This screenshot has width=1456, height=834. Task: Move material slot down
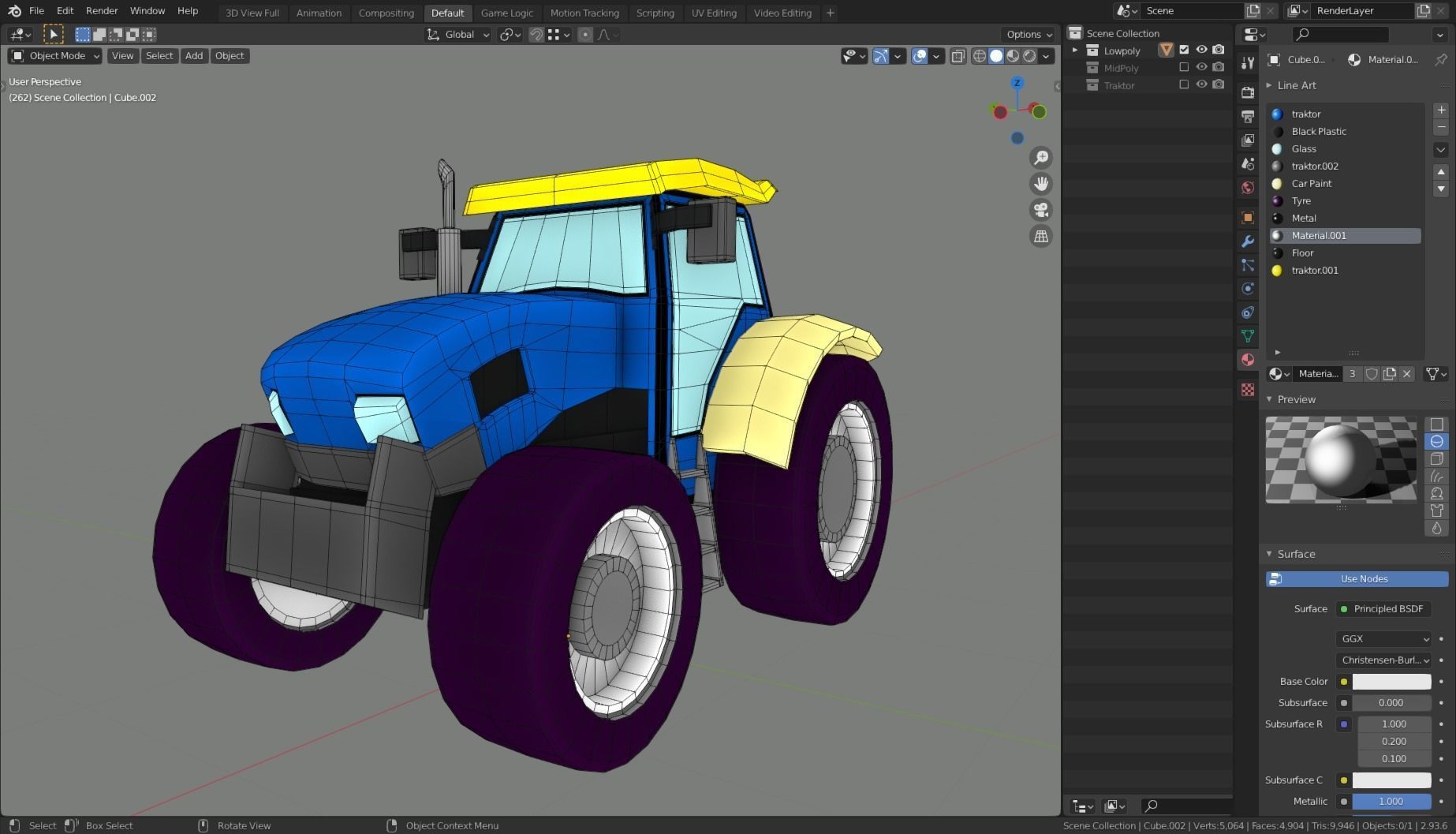pos(1441,189)
